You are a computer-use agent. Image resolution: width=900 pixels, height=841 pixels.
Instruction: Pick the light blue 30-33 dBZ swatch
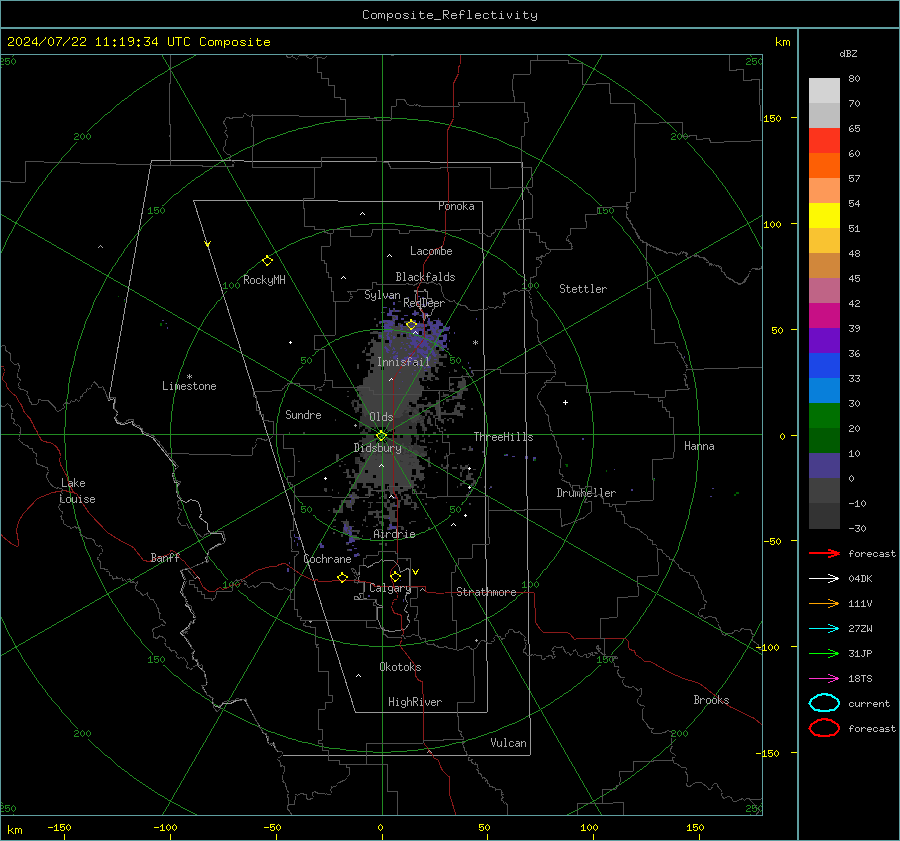[x=824, y=390]
